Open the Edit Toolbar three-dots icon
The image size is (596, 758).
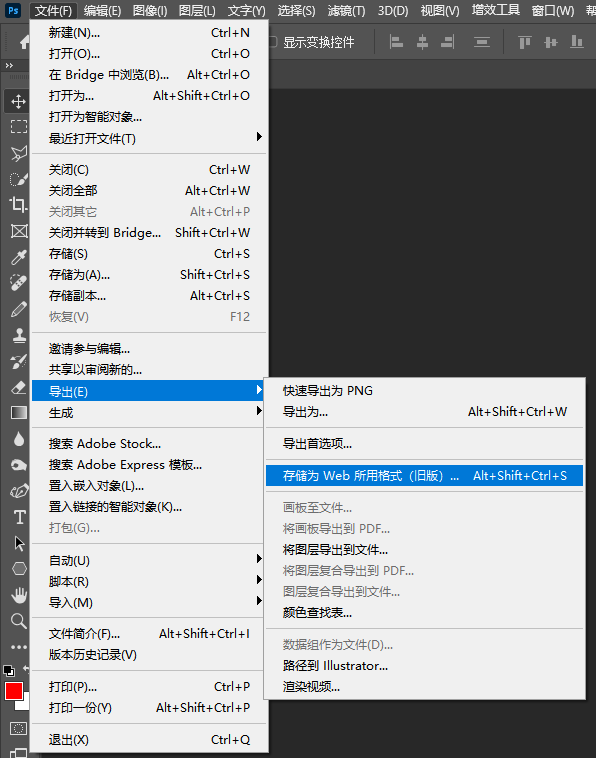pyautogui.click(x=18, y=647)
